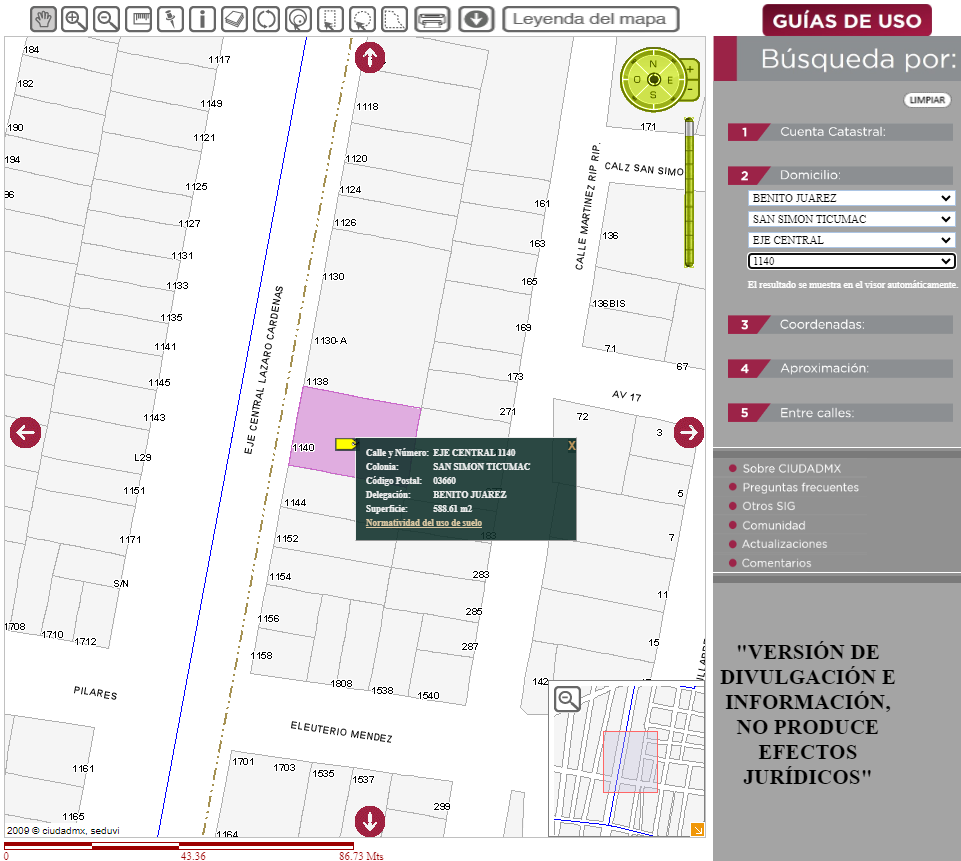Open the delegación dropdown BENITO JUAREZ
The width and height of the screenshot is (961, 861).
point(851,198)
